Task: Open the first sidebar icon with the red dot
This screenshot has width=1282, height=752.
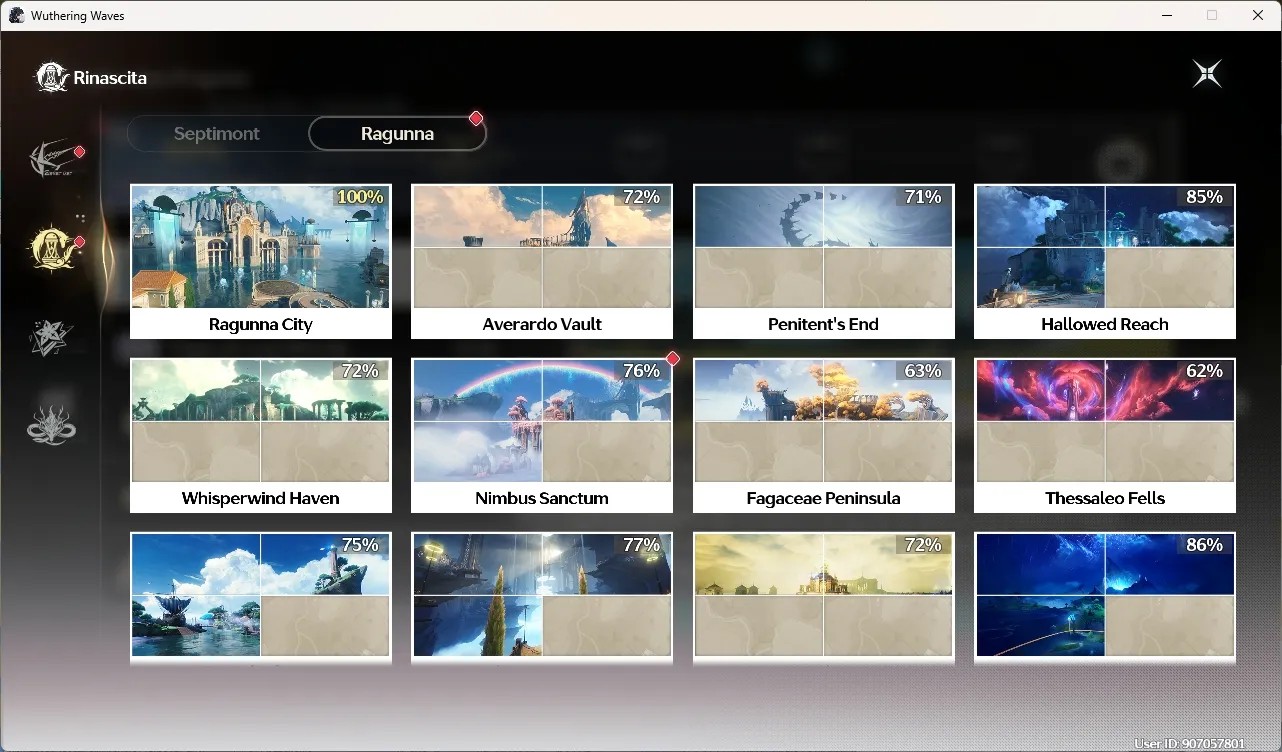Action: 53,158
